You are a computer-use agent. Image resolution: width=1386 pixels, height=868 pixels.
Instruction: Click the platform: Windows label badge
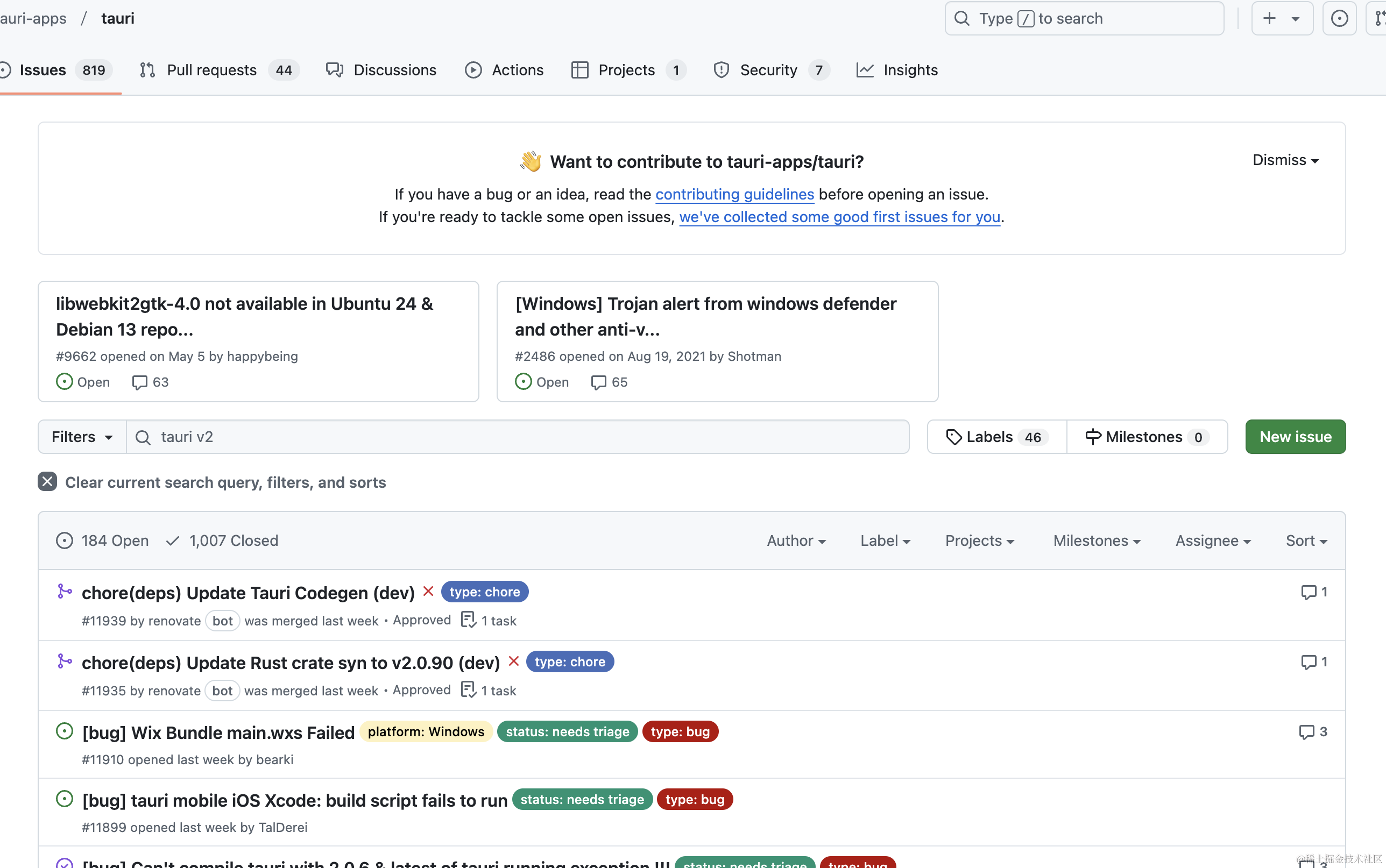tap(426, 732)
